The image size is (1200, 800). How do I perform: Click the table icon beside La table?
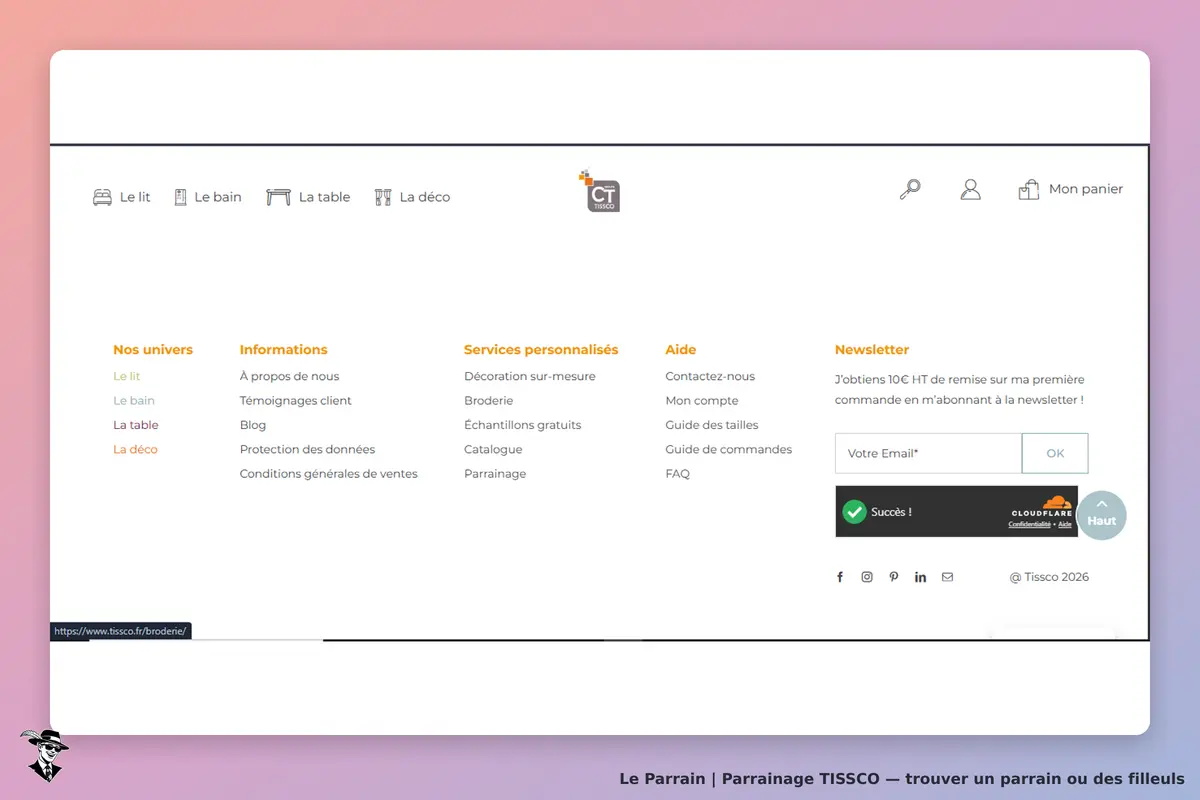tap(279, 197)
